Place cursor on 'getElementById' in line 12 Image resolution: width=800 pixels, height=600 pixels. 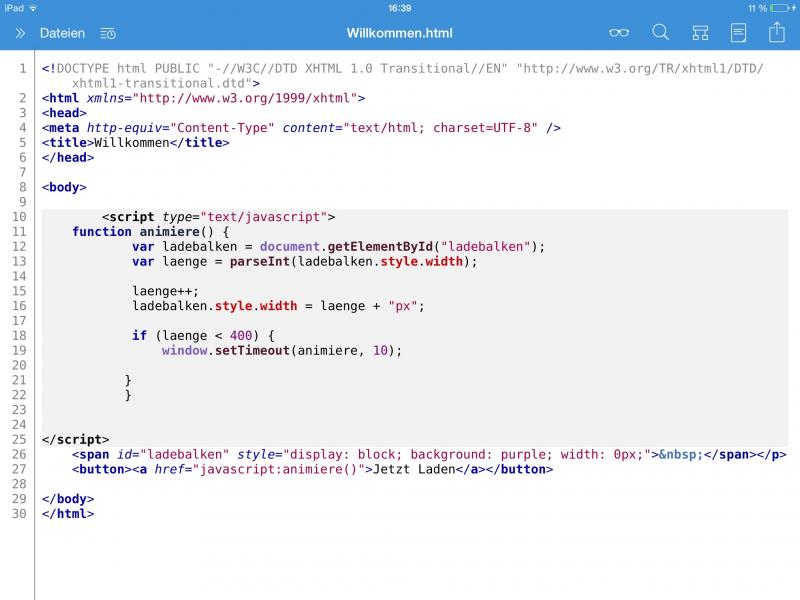384,247
